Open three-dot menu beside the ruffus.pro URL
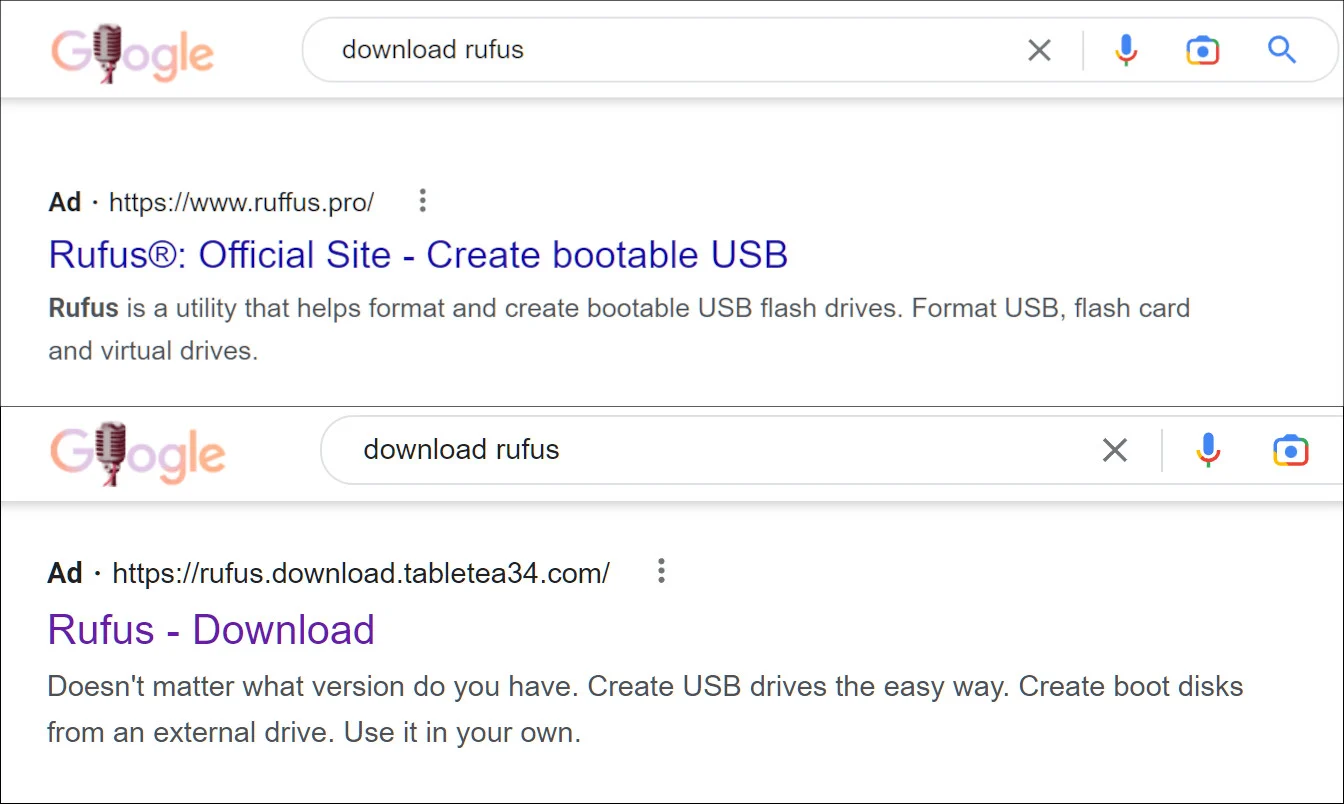This screenshot has height=804, width=1344. [423, 201]
